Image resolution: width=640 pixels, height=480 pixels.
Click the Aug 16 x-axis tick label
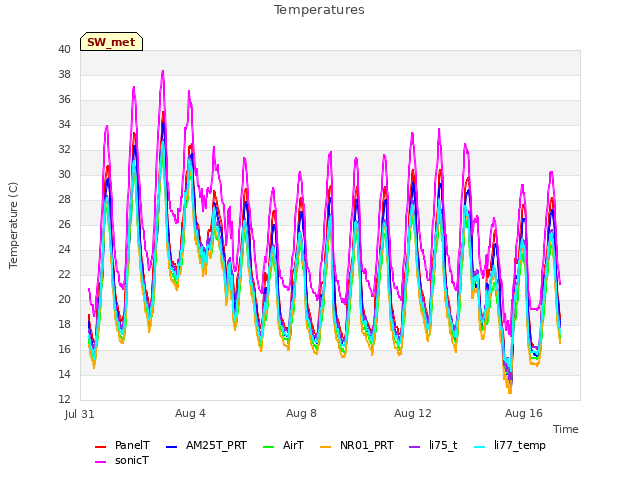(524, 413)
